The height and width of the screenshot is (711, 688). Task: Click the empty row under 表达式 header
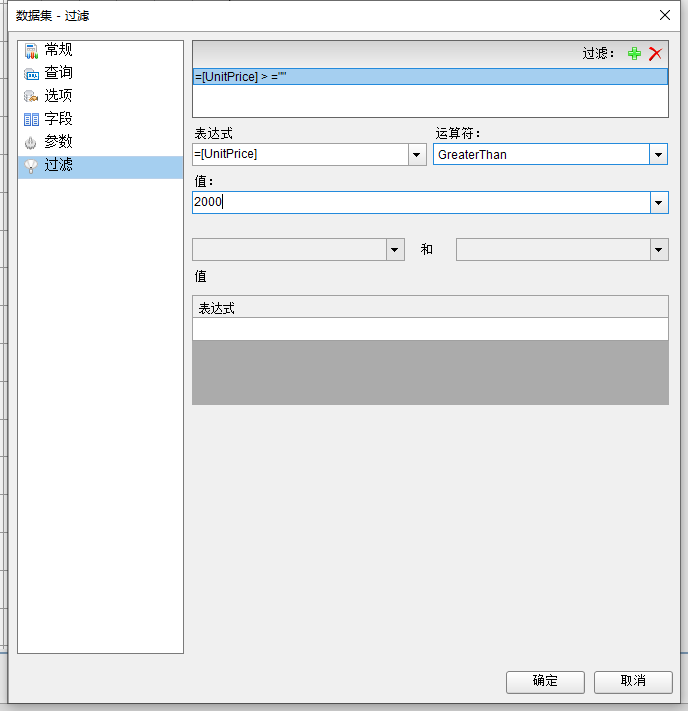pos(430,329)
